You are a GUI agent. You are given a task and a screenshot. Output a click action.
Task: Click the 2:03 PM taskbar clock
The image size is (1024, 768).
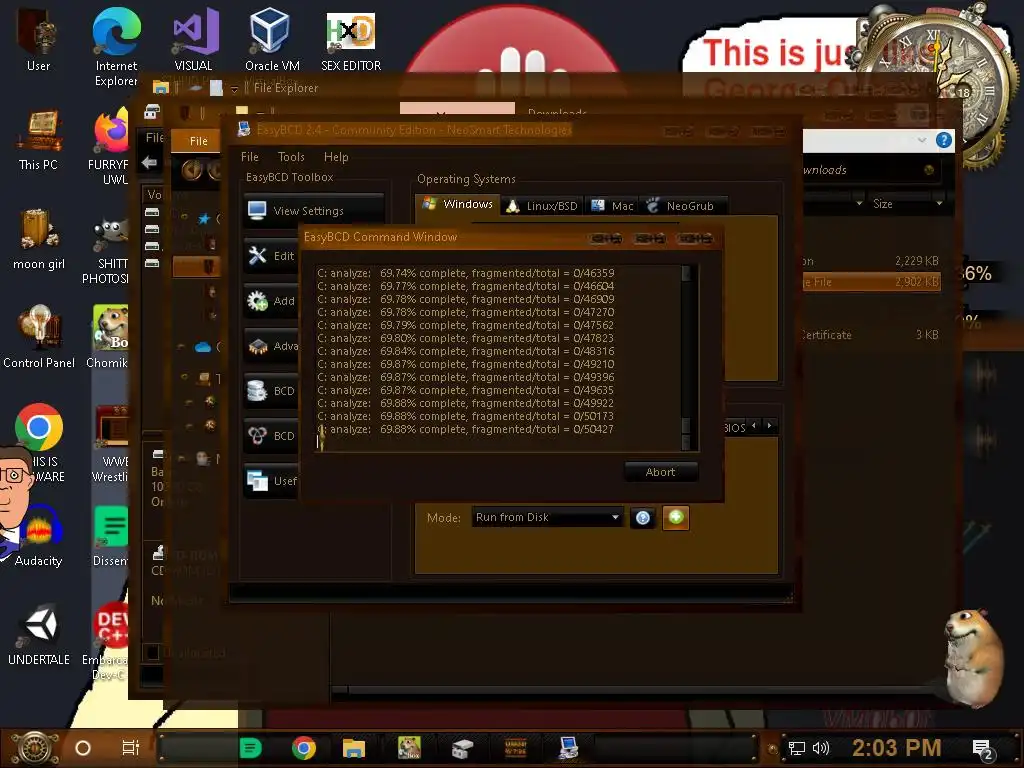pyautogui.click(x=897, y=748)
